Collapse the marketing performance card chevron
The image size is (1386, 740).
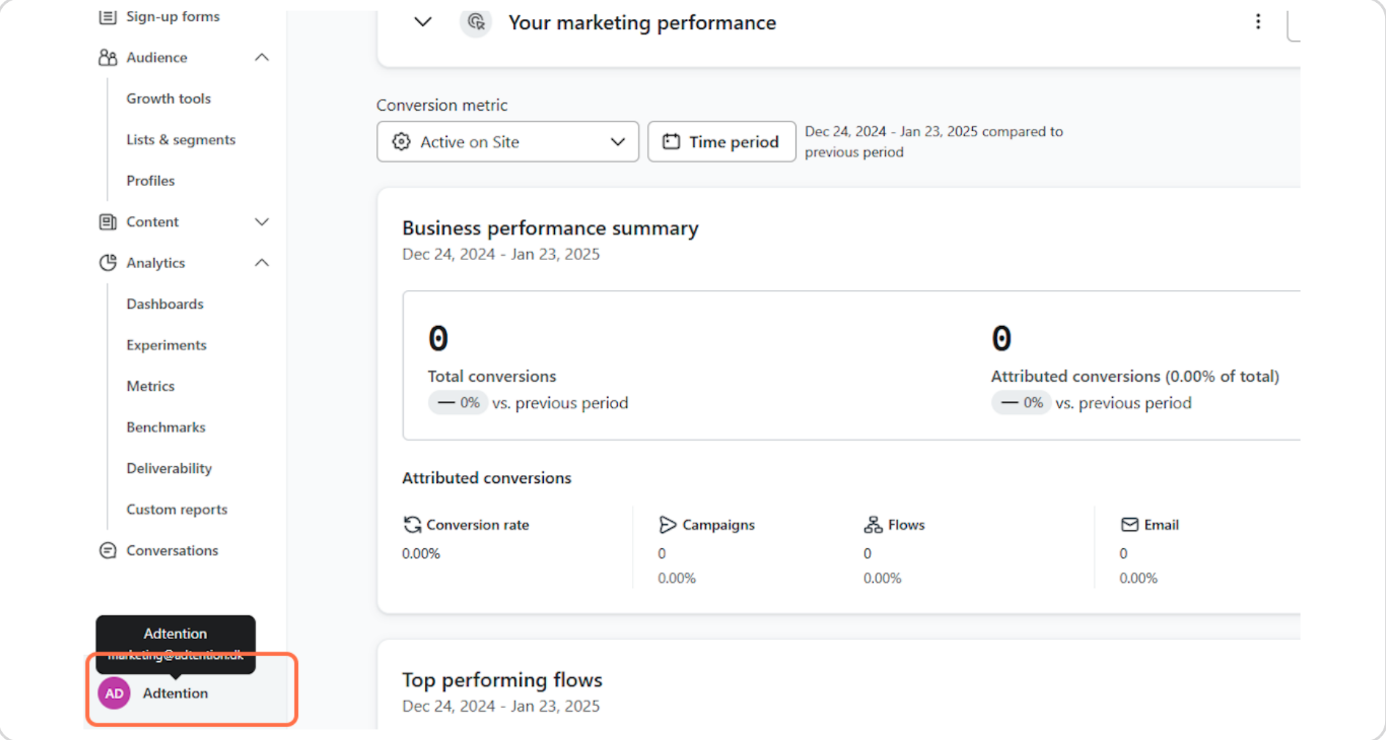click(423, 22)
